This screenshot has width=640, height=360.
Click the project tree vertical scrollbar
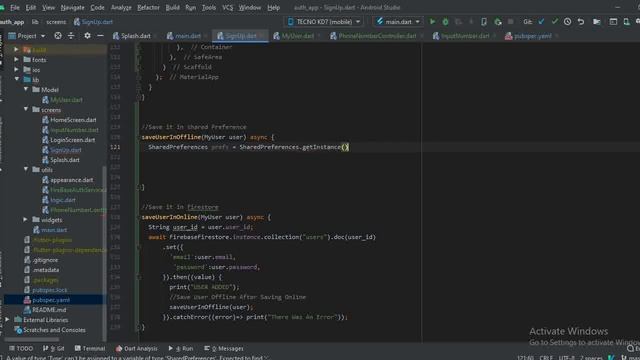coord(104,253)
